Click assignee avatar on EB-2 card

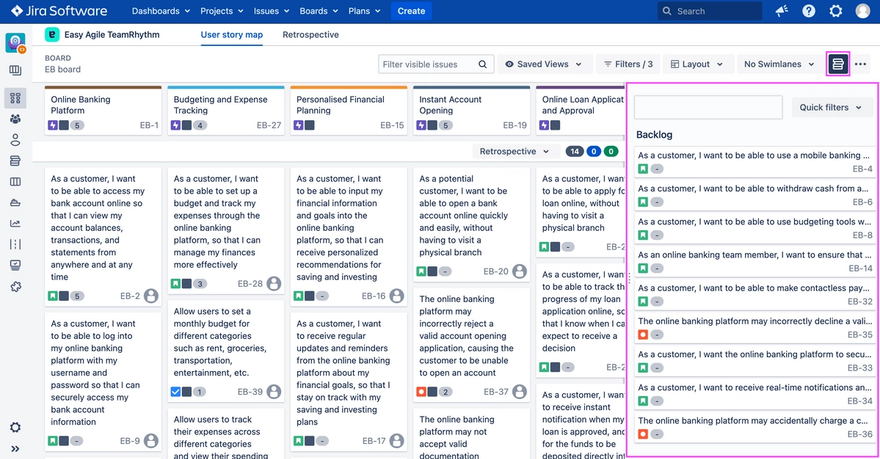[x=151, y=296]
